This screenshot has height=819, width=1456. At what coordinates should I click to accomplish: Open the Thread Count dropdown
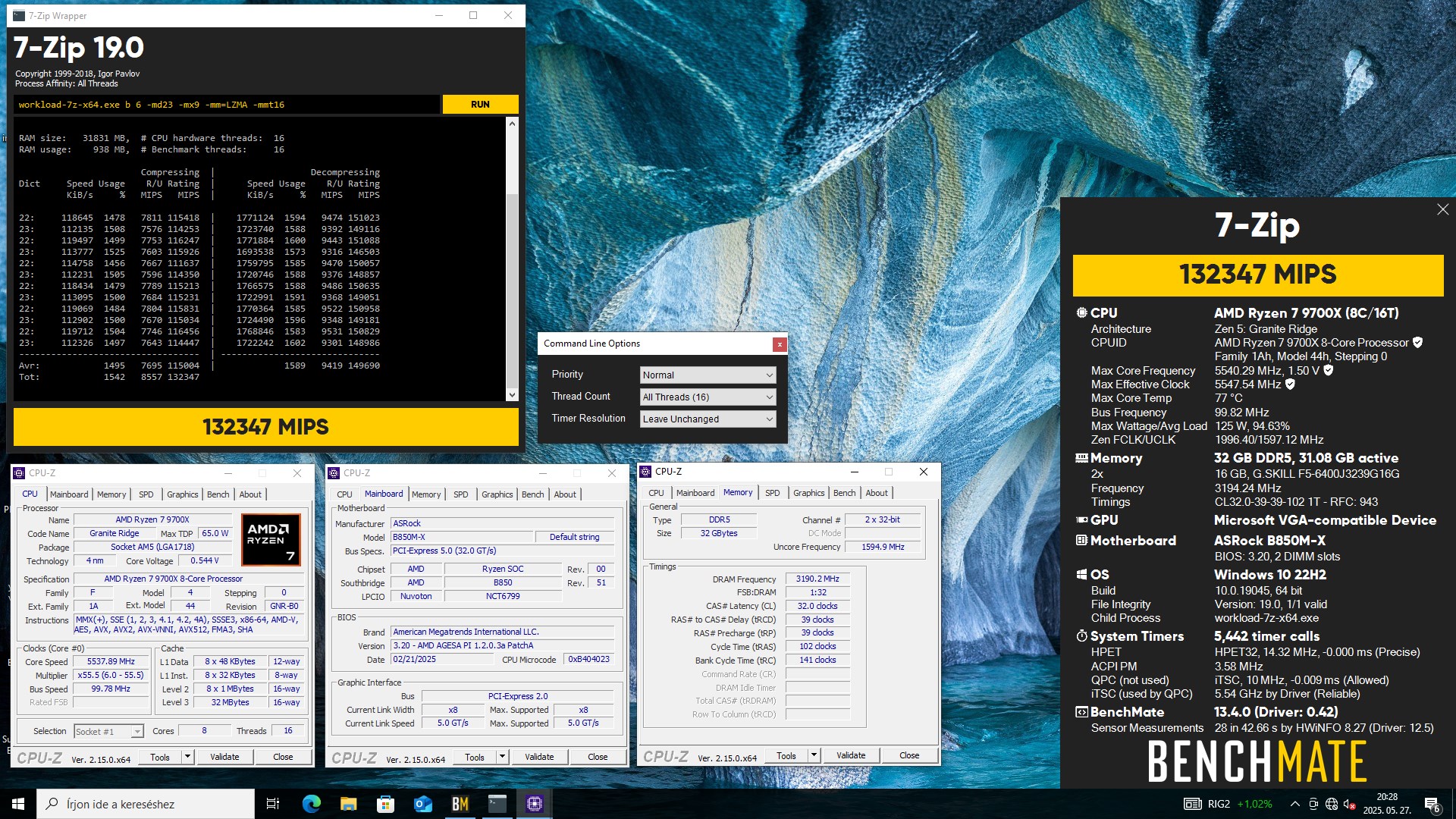[708, 397]
